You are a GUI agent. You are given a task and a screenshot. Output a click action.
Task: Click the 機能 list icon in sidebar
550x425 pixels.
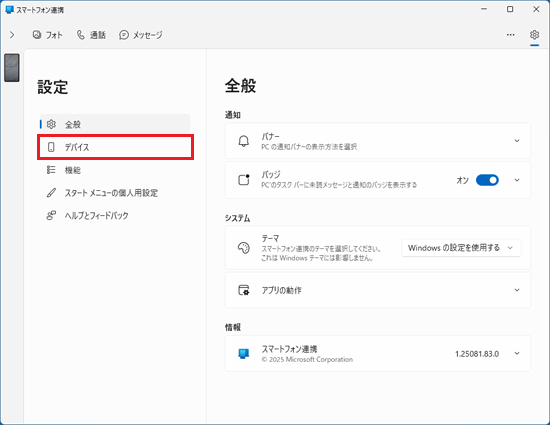(51, 170)
